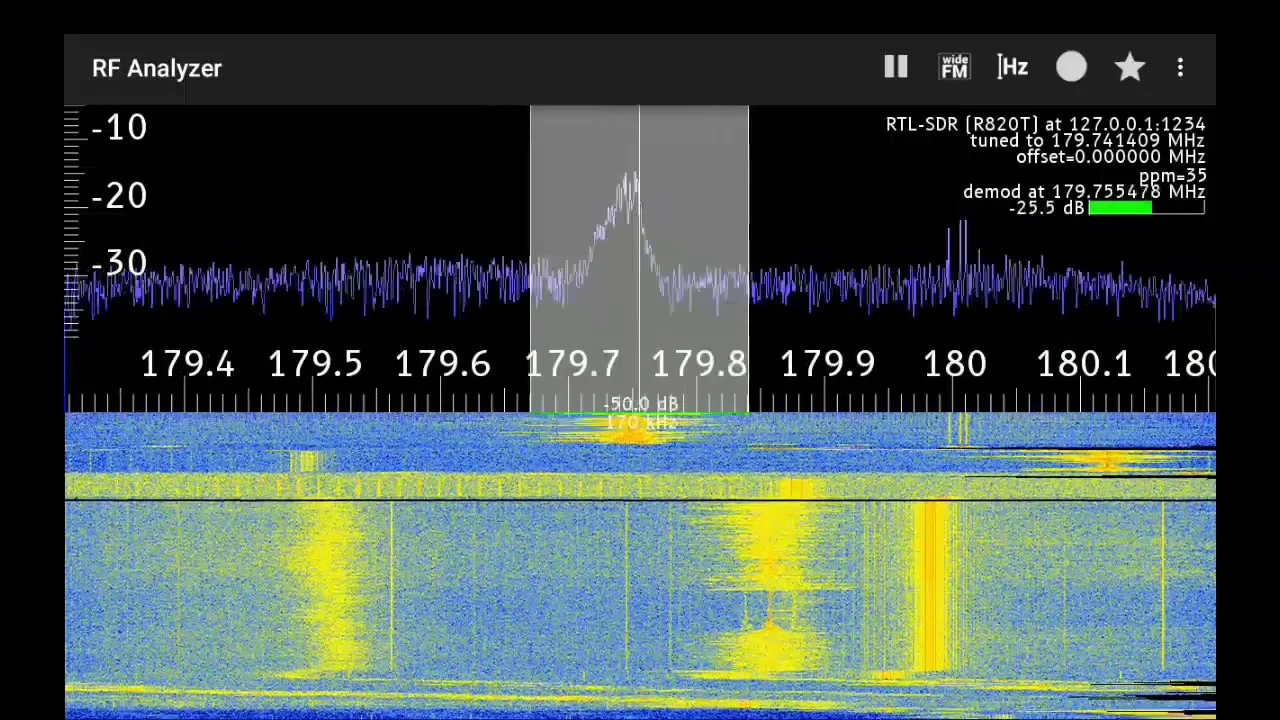This screenshot has width=1280, height=720.
Task: Click the 'tuned to 179.741409 MHz' text
Action: tap(1087, 141)
